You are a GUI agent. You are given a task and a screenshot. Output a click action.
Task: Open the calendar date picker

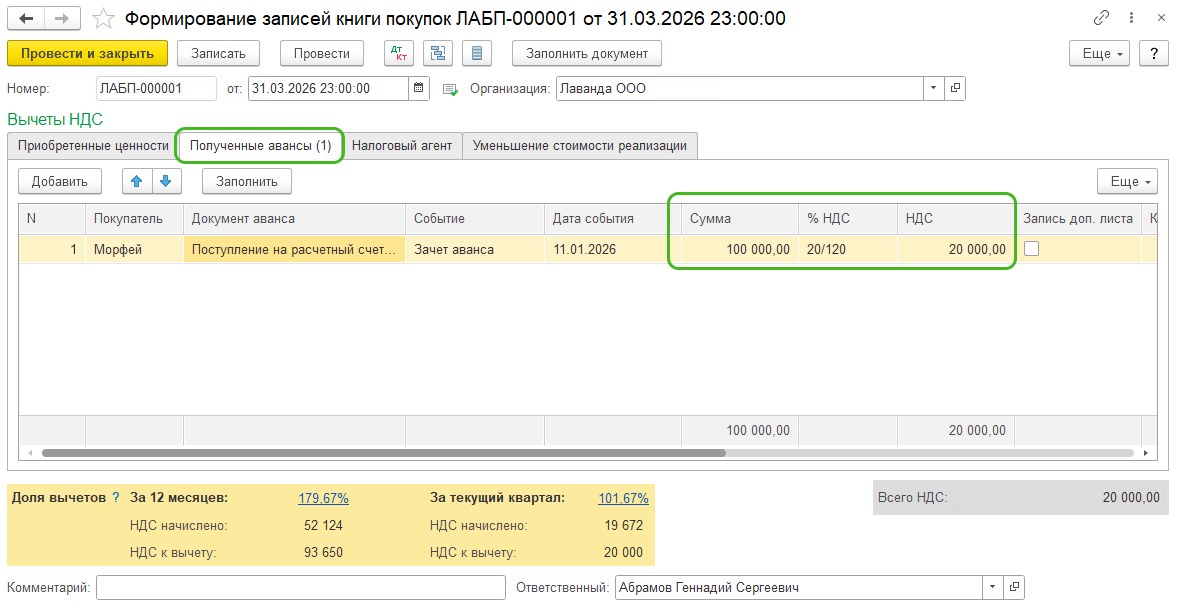point(420,88)
